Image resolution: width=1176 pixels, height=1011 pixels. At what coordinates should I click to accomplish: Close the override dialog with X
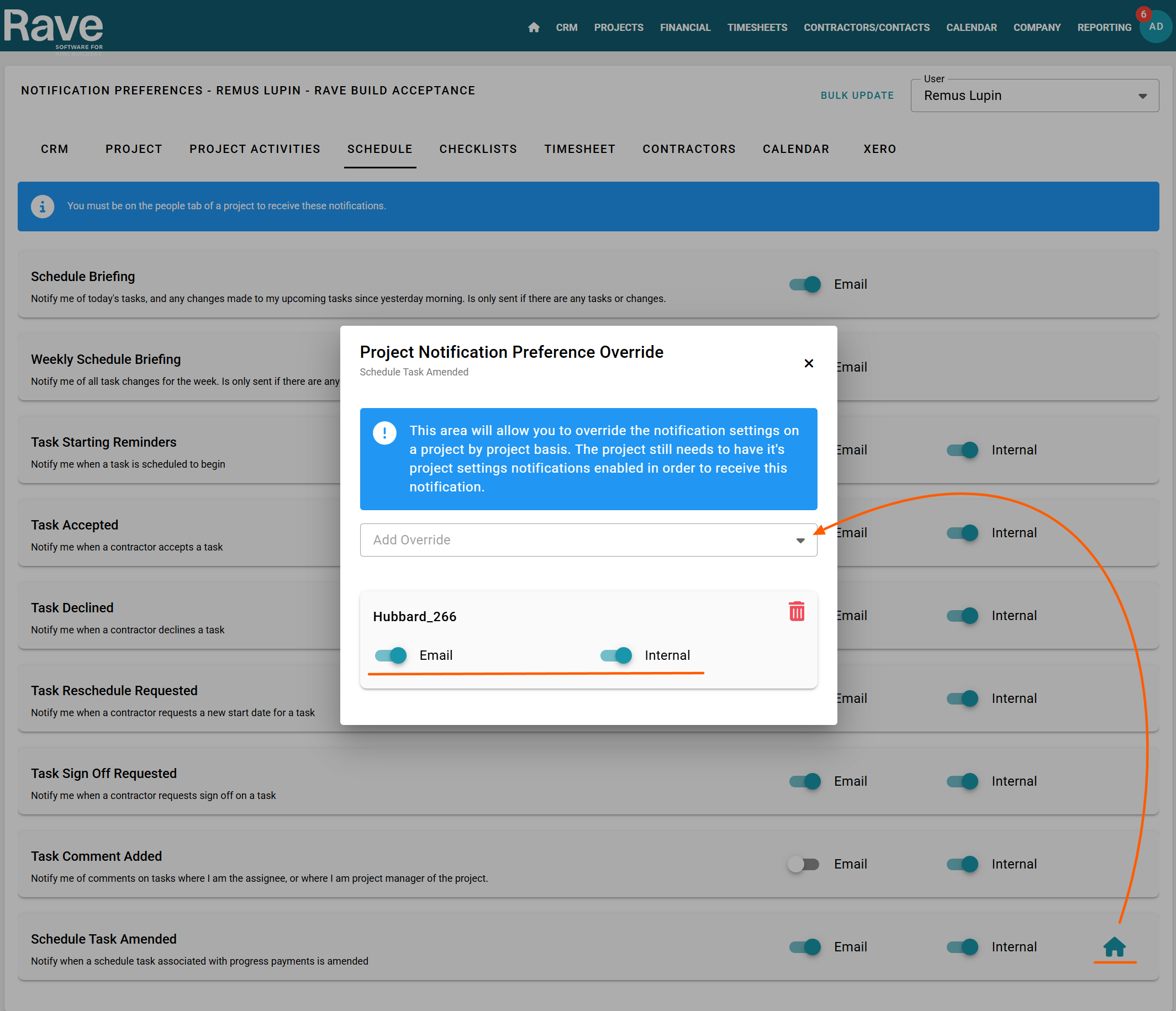coord(809,363)
